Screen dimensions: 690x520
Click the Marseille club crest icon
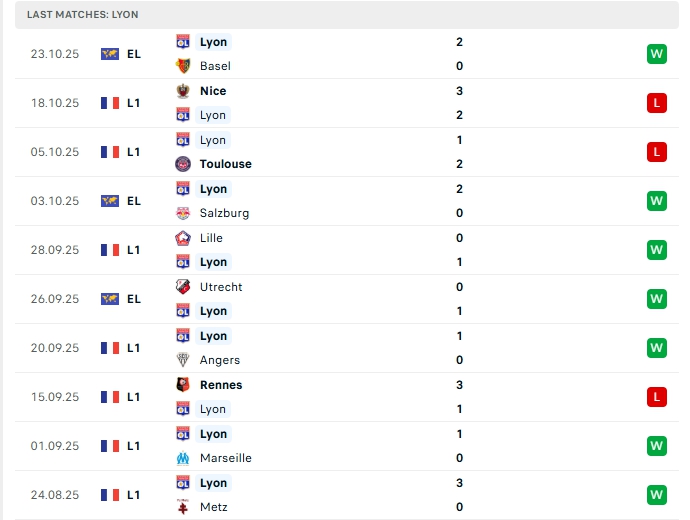183,458
